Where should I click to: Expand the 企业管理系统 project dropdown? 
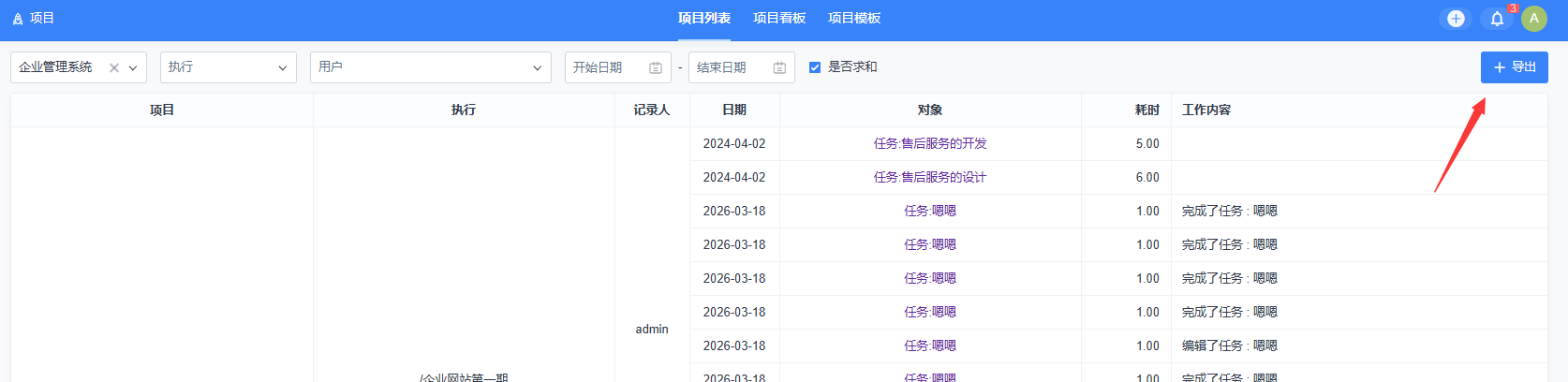[x=133, y=67]
